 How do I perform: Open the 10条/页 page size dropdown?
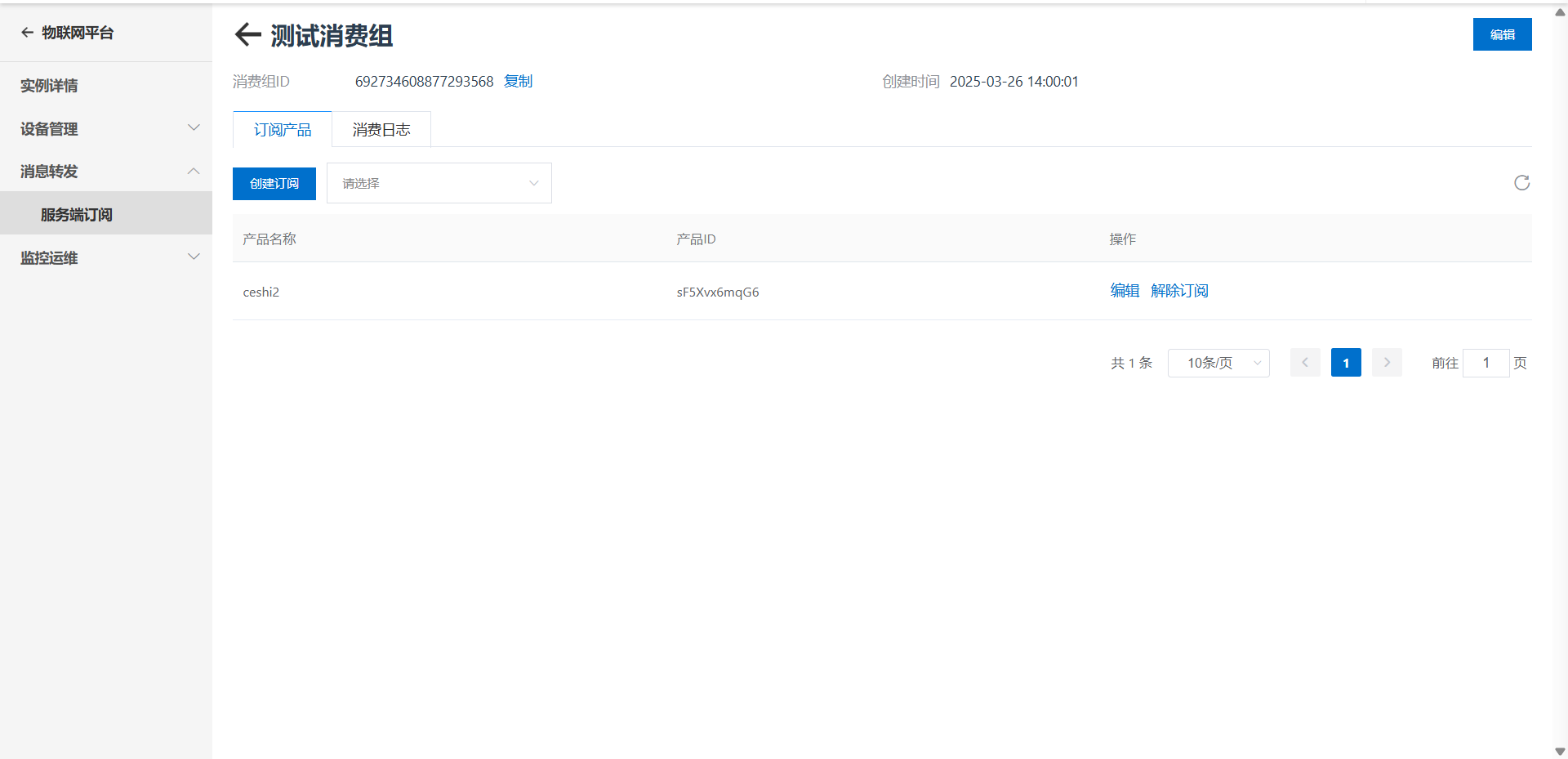coord(1218,363)
